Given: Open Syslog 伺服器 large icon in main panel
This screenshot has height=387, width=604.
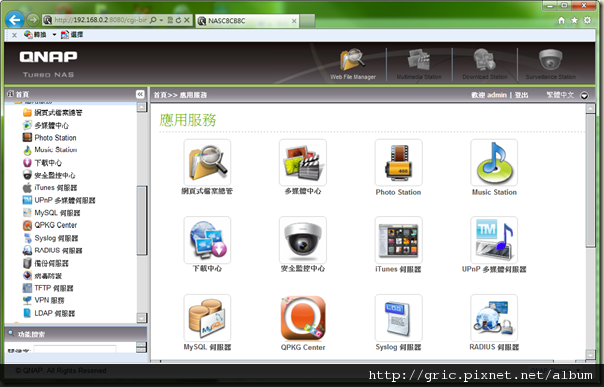Looking at the screenshot, I should (x=398, y=318).
